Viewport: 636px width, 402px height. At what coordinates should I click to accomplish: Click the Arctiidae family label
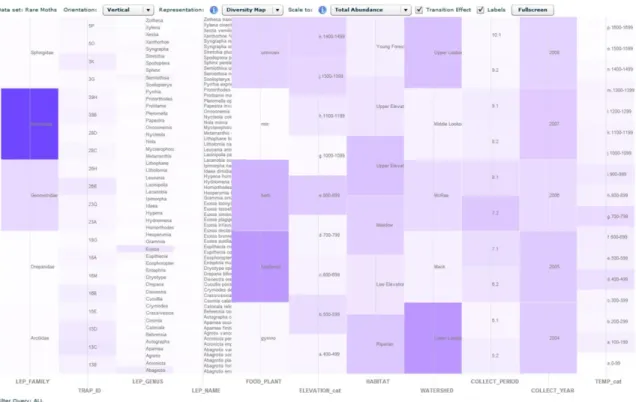click(40, 338)
